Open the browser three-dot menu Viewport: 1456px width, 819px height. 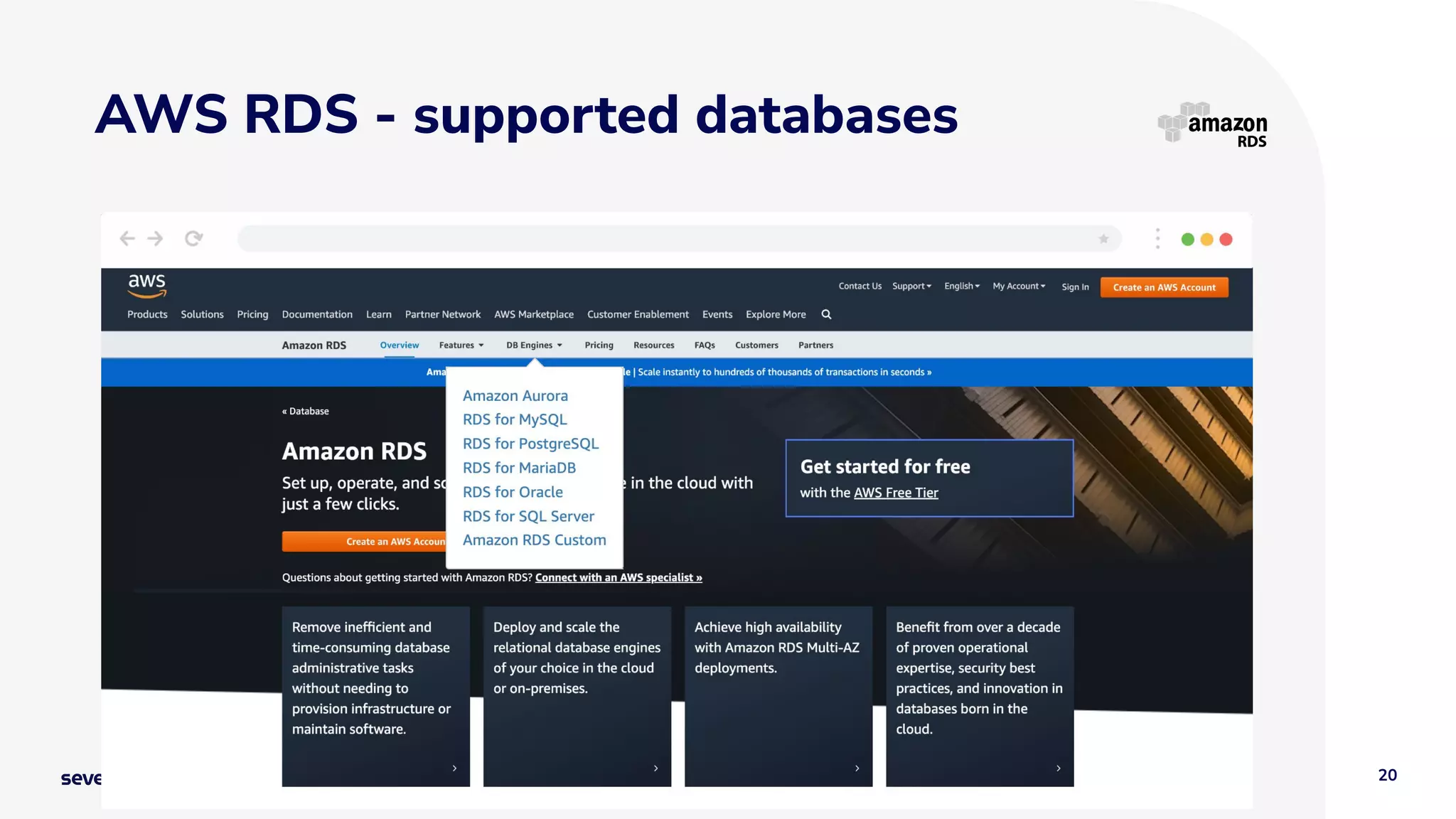(1157, 239)
